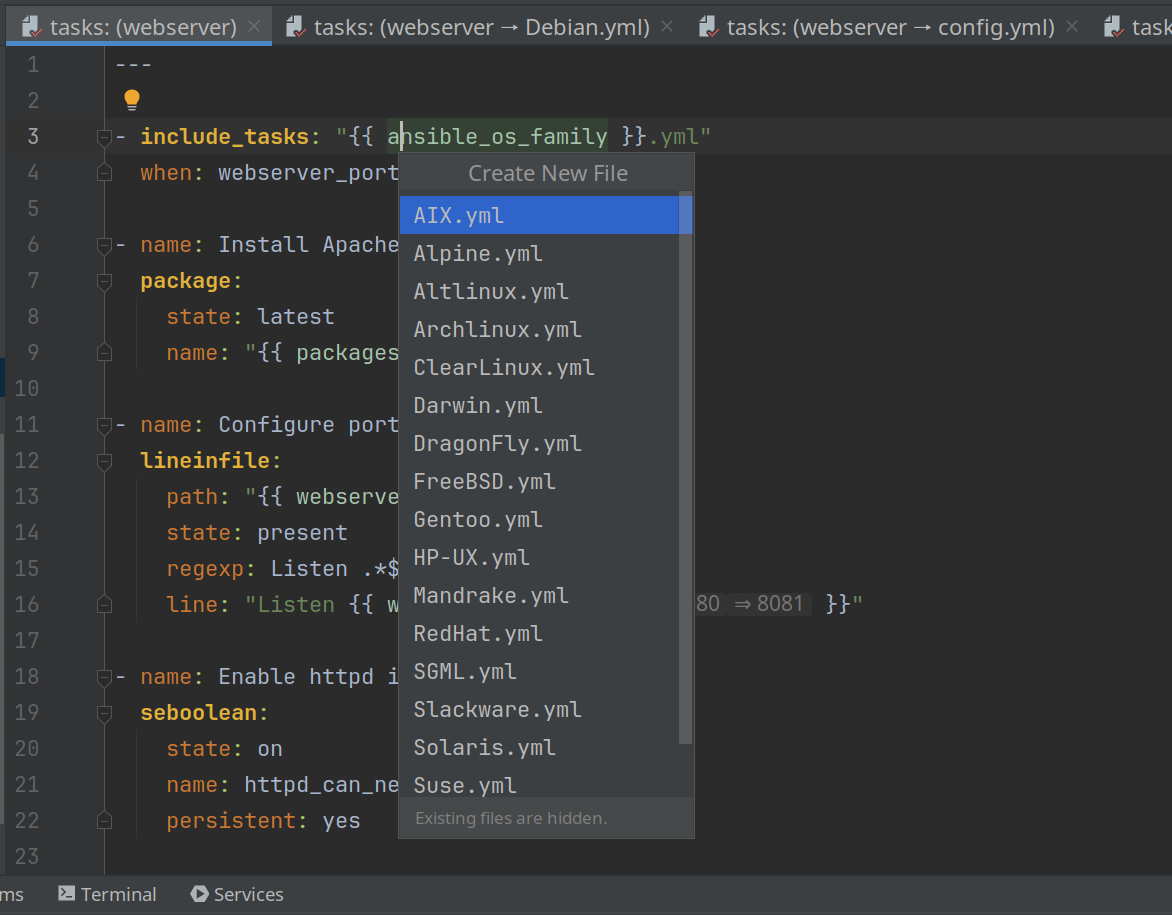This screenshot has width=1172, height=915.
Task: Close the webserver → config.yml tab
Action: (x=1072, y=26)
